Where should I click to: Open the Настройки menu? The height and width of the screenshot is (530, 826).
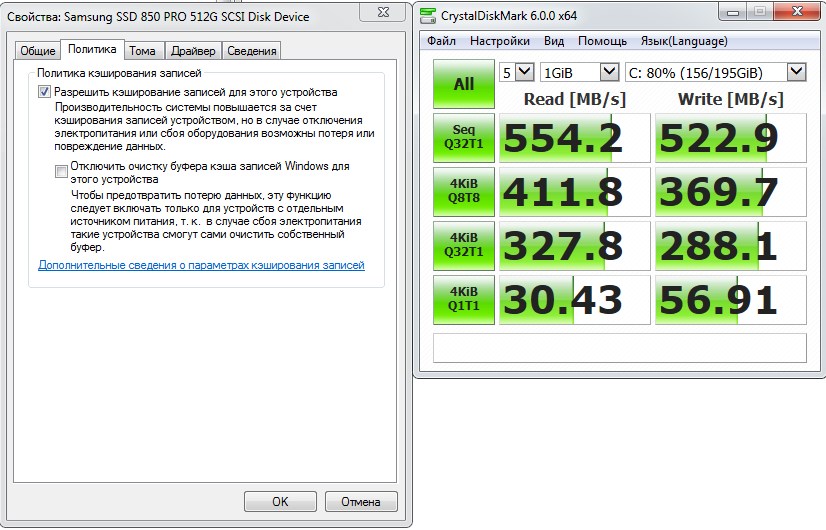coord(499,41)
